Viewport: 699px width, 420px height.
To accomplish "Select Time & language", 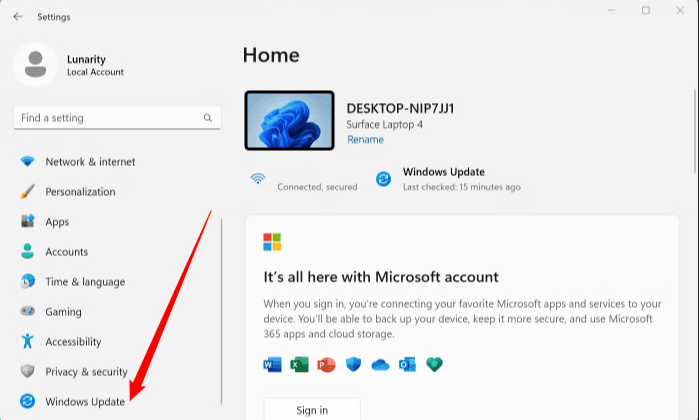I will (x=85, y=282).
